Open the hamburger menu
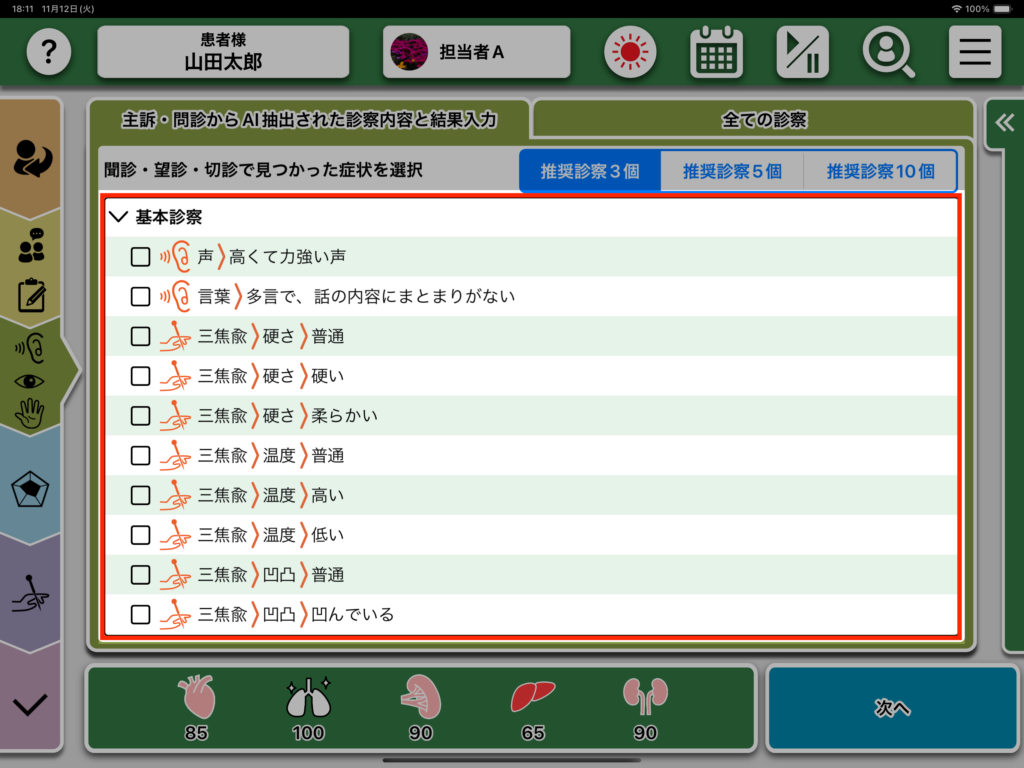The image size is (1024, 768). tap(974, 52)
